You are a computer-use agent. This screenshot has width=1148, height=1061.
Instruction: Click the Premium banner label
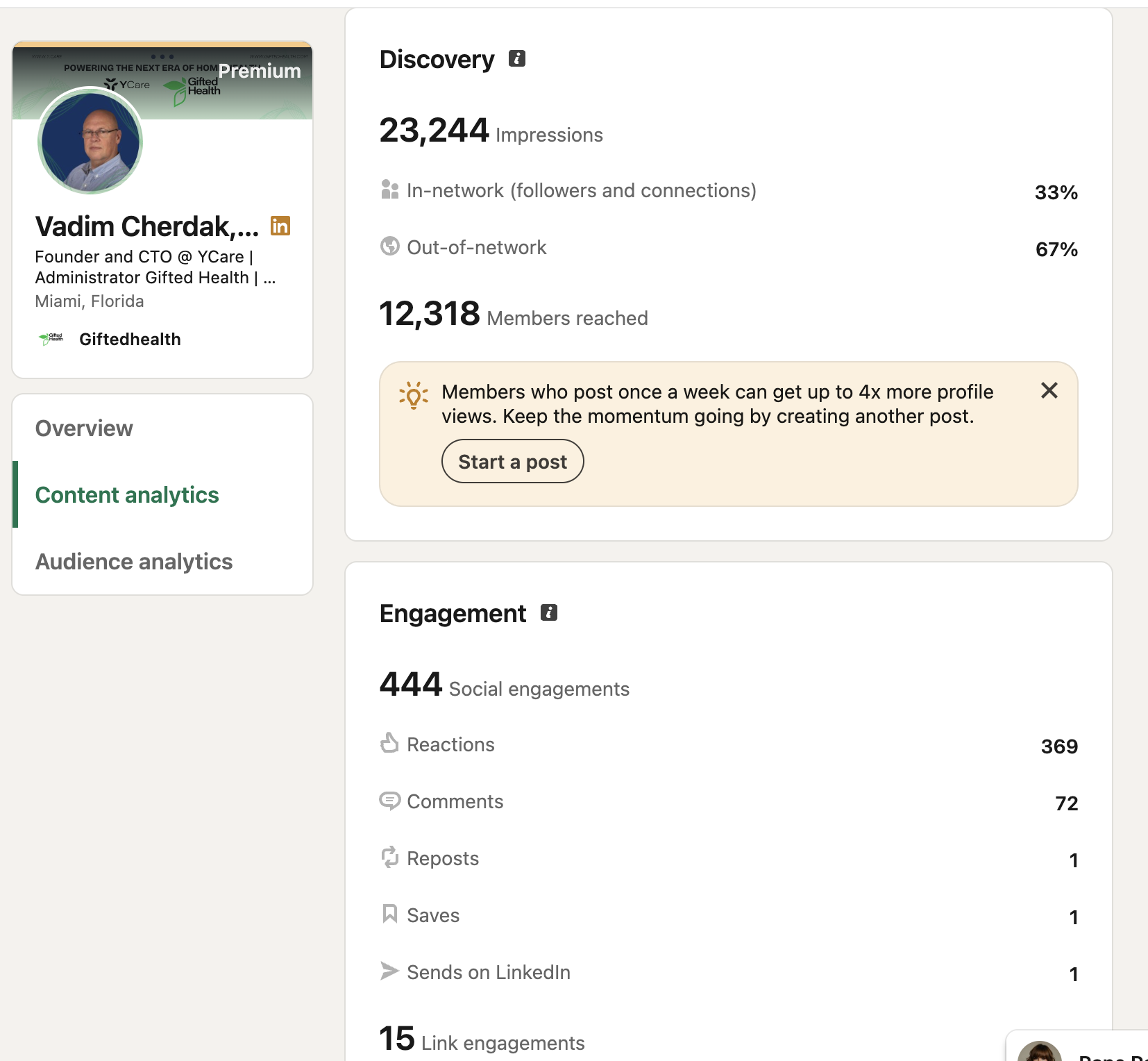click(x=260, y=71)
